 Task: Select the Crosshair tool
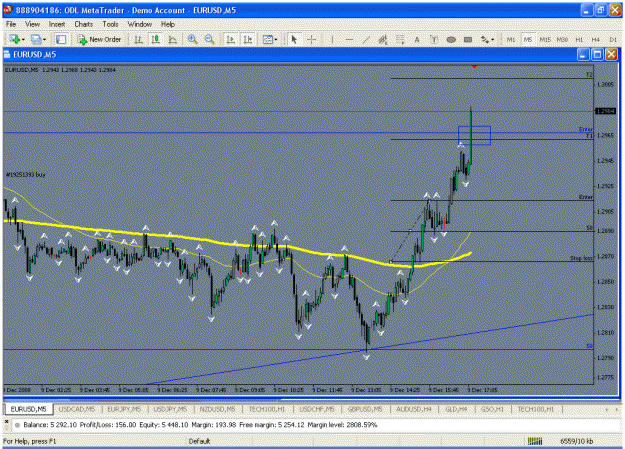312,39
